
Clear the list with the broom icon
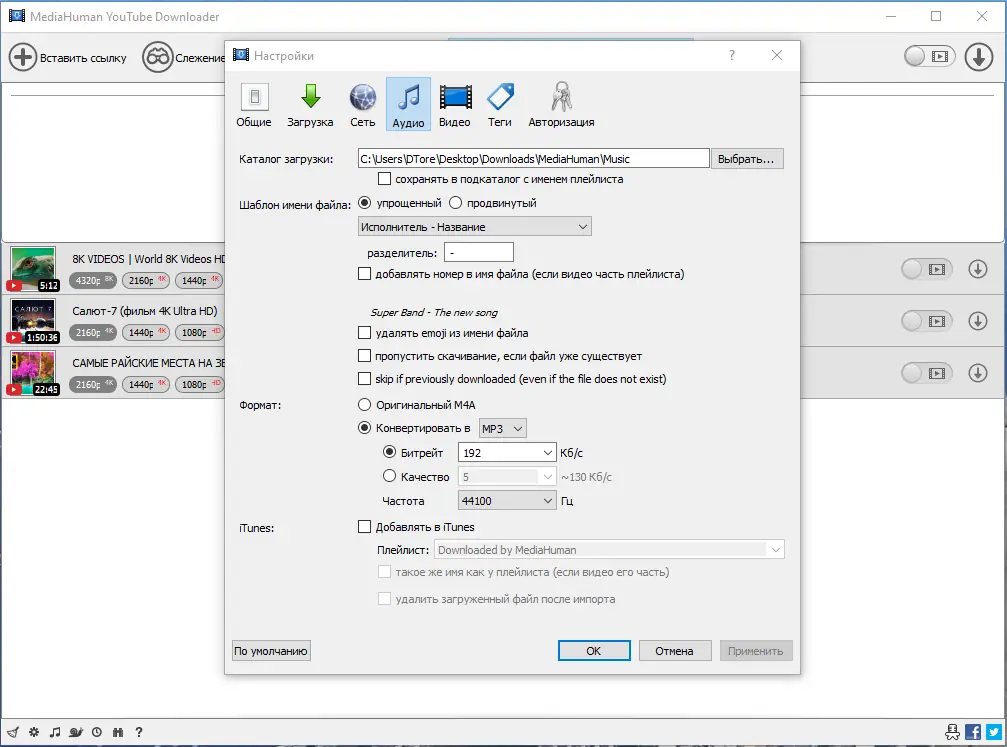pyautogui.click(x=13, y=732)
